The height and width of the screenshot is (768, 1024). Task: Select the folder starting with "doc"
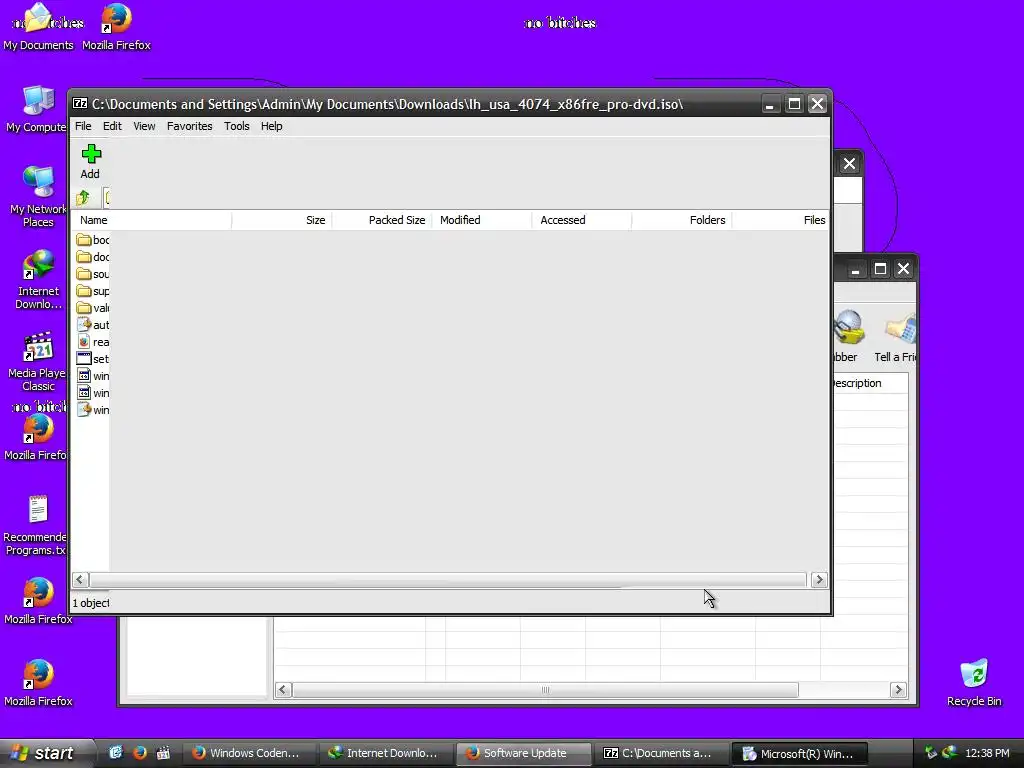pyautogui.click(x=93, y=257)
